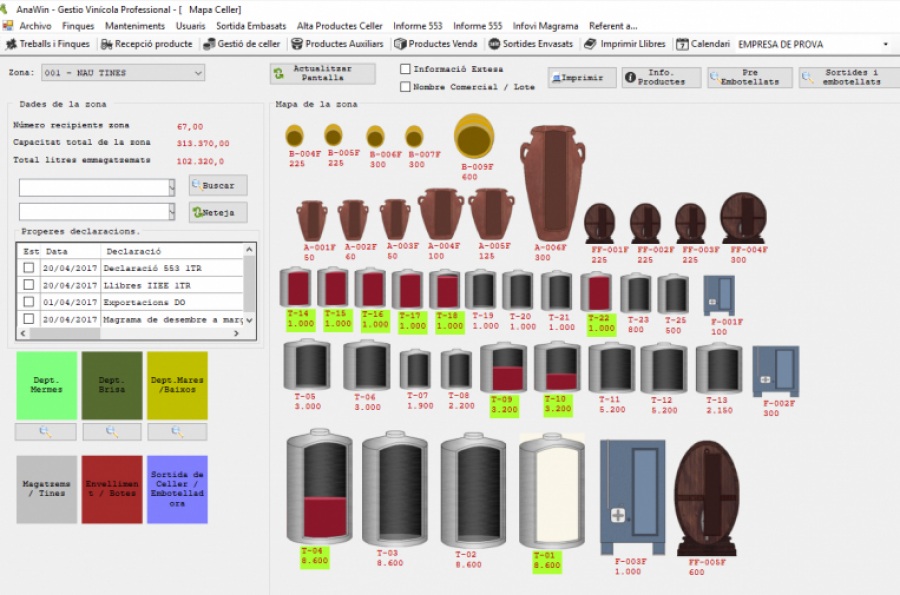Expand the second search combo box
The height and width of the screenshot is (595, 900).
click(x=172, y=212)
